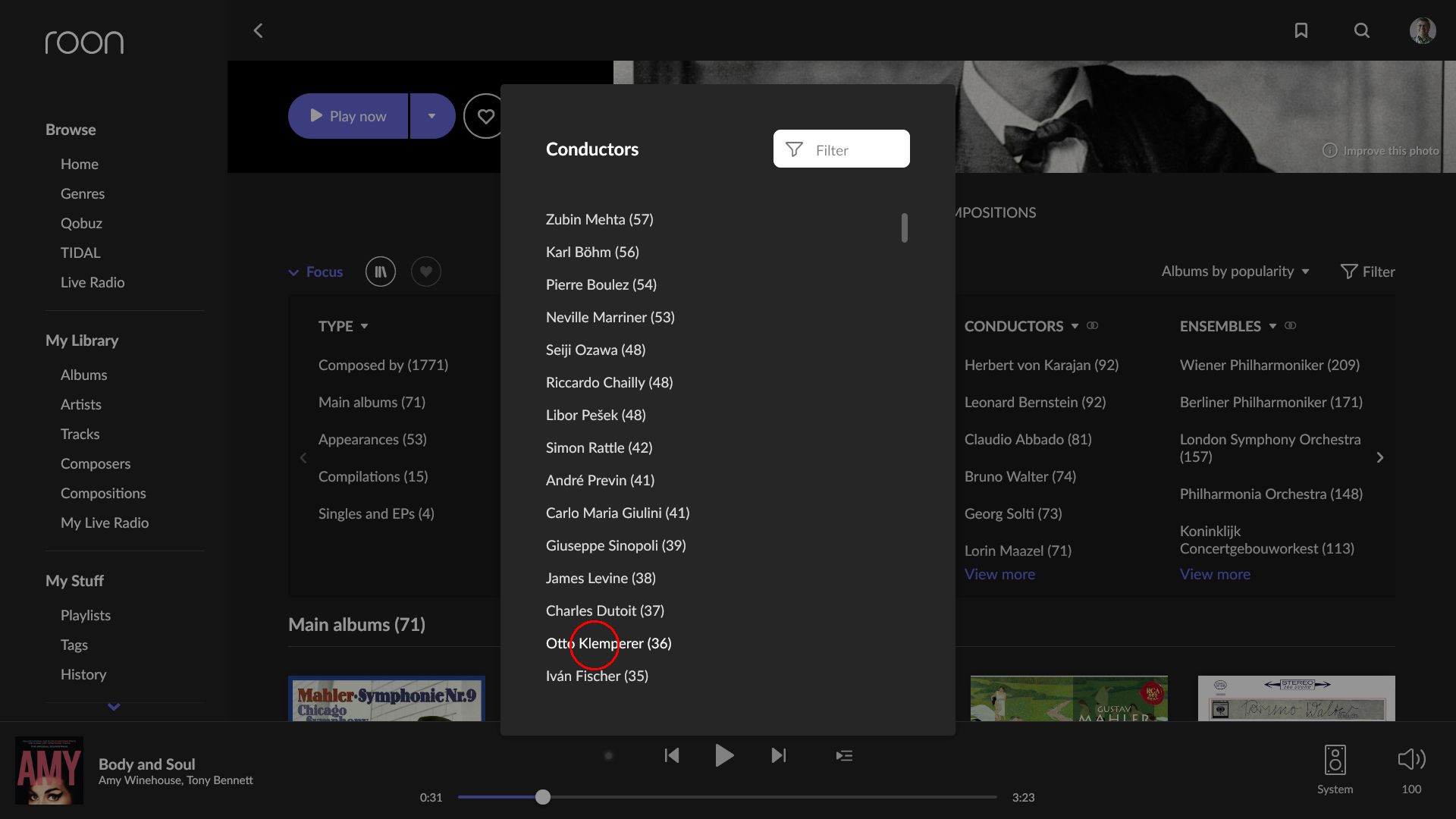The width and height of the screenshot is (1456, 819).
Task: Open System audio zone selector
Action: pyautogui.click(x=1335, y=769)
